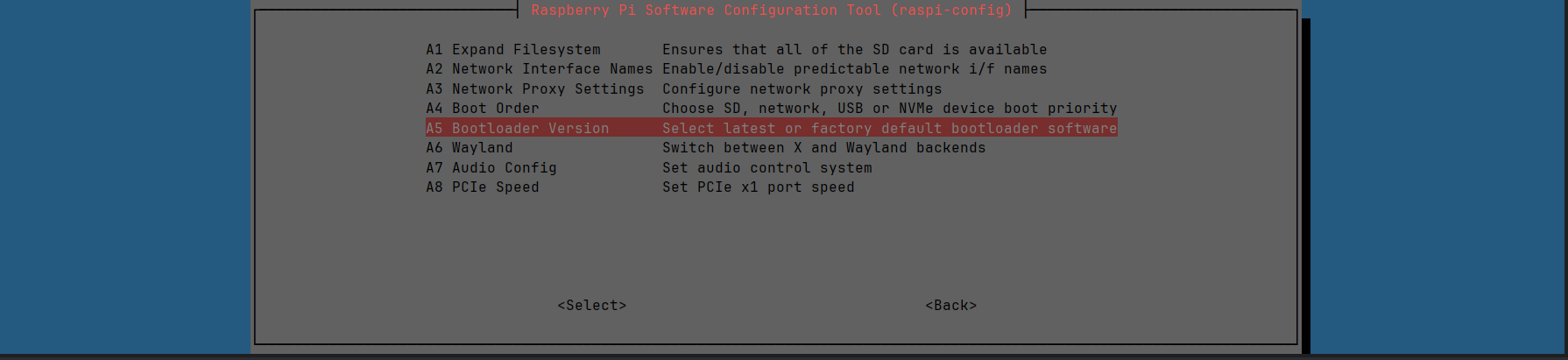
Task: Click "Set PCIe x1 port speed" description
Action: tap(758, 187)
